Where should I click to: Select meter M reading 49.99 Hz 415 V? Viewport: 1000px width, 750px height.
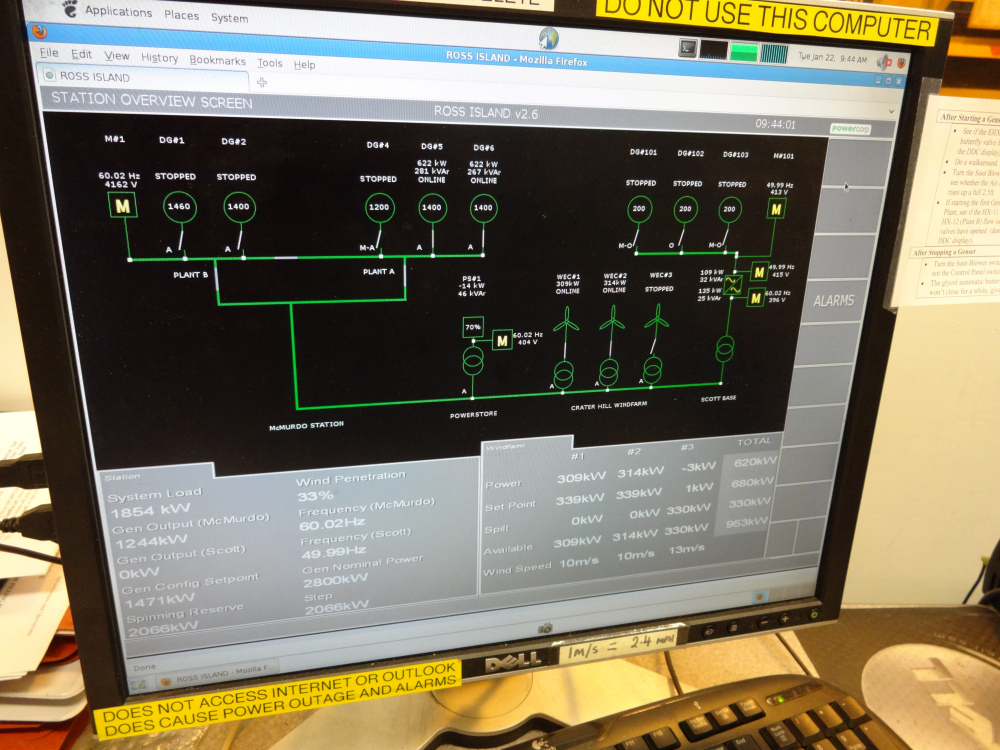click(759, 272)
